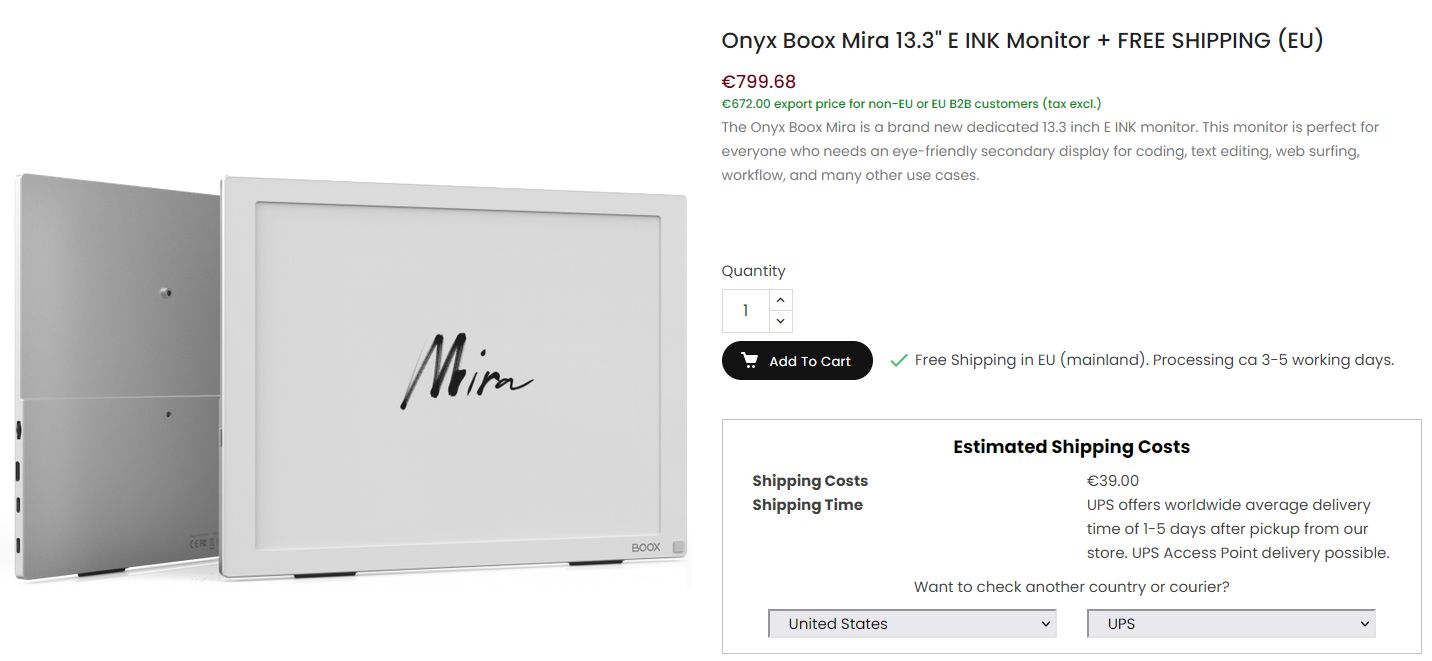Click the quantity number input field
The width and height of the screenshot is (1432, 661).
tap(746, 311)
